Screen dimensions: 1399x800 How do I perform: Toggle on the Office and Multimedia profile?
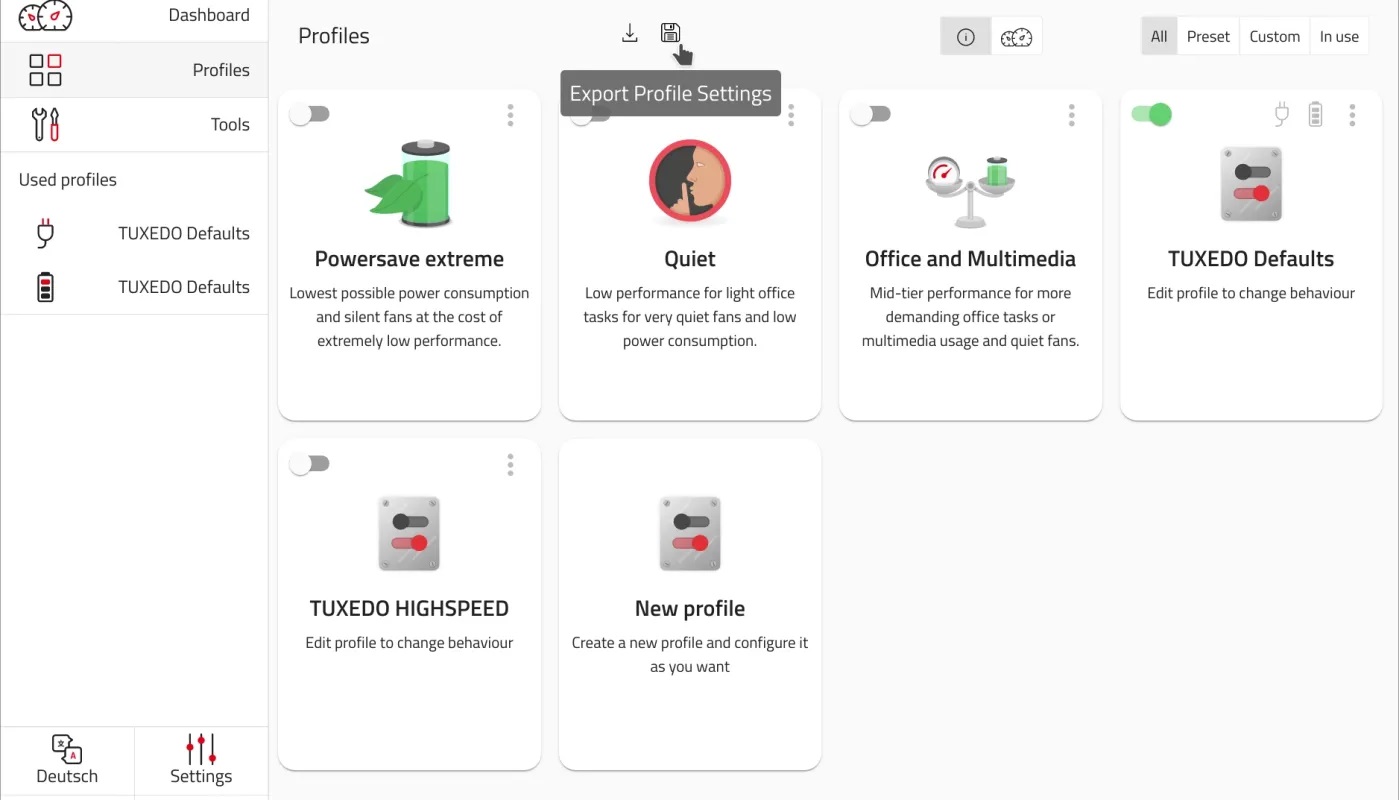pyautogui.click(x=870, y=115)
